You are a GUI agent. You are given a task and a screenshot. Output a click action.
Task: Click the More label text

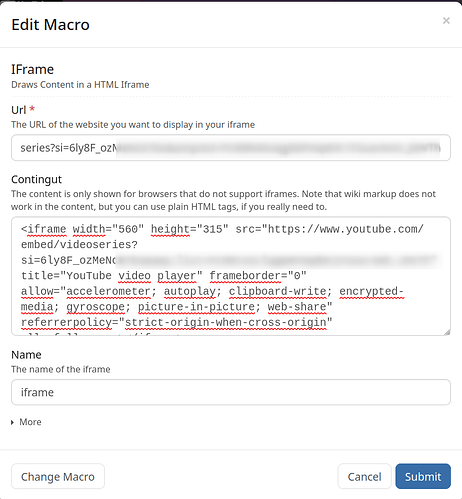[x=30, y=422]
